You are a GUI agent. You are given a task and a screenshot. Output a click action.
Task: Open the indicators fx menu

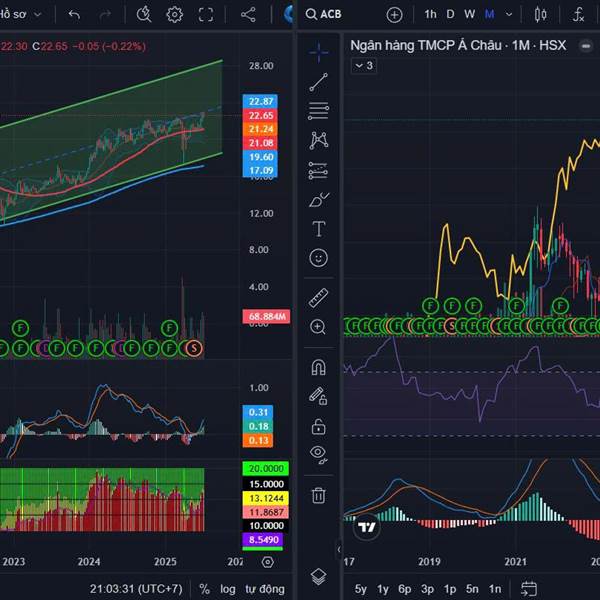pyautogui.click(x=578, y=15)
